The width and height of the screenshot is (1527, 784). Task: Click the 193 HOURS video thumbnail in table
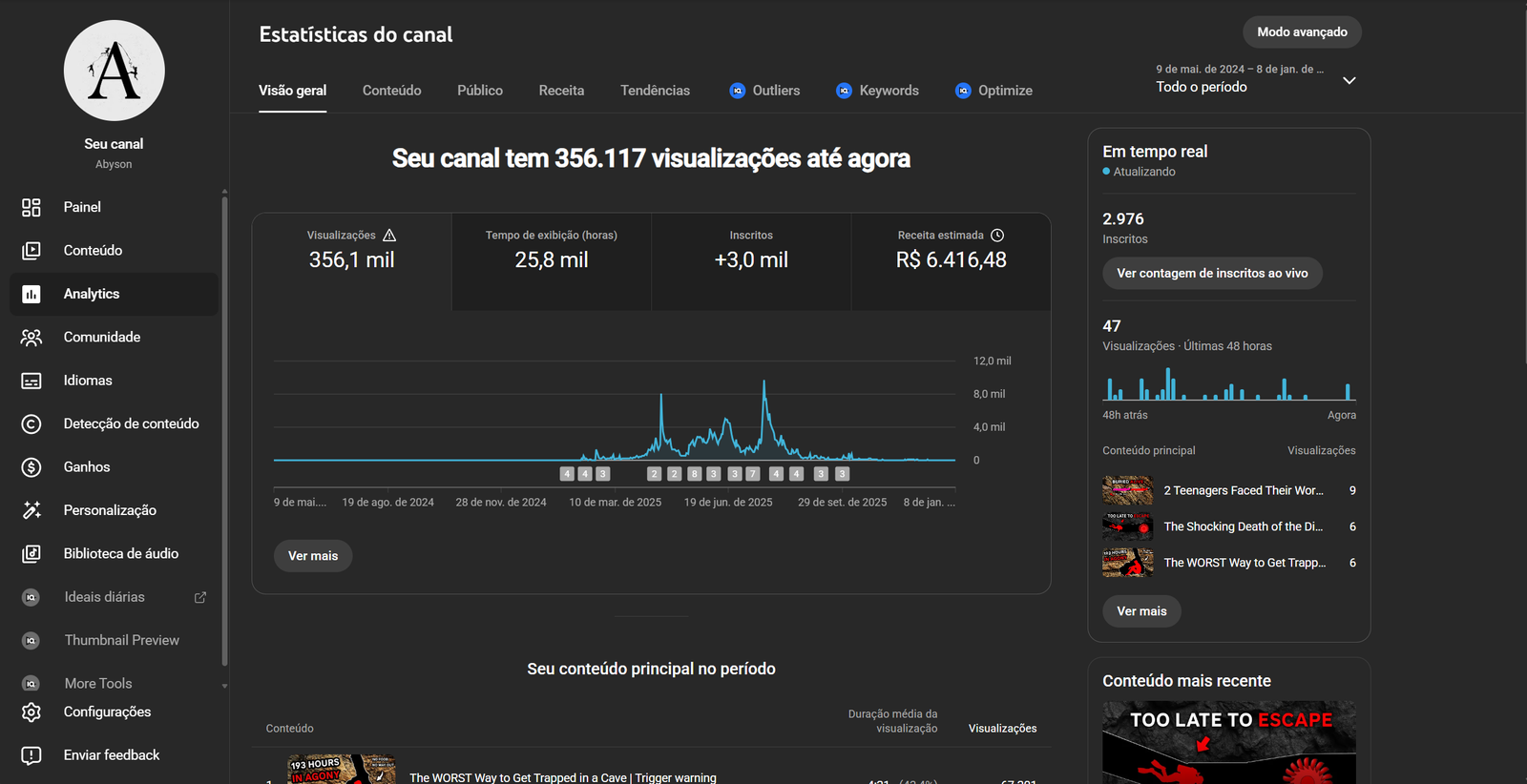coord(342,770)
